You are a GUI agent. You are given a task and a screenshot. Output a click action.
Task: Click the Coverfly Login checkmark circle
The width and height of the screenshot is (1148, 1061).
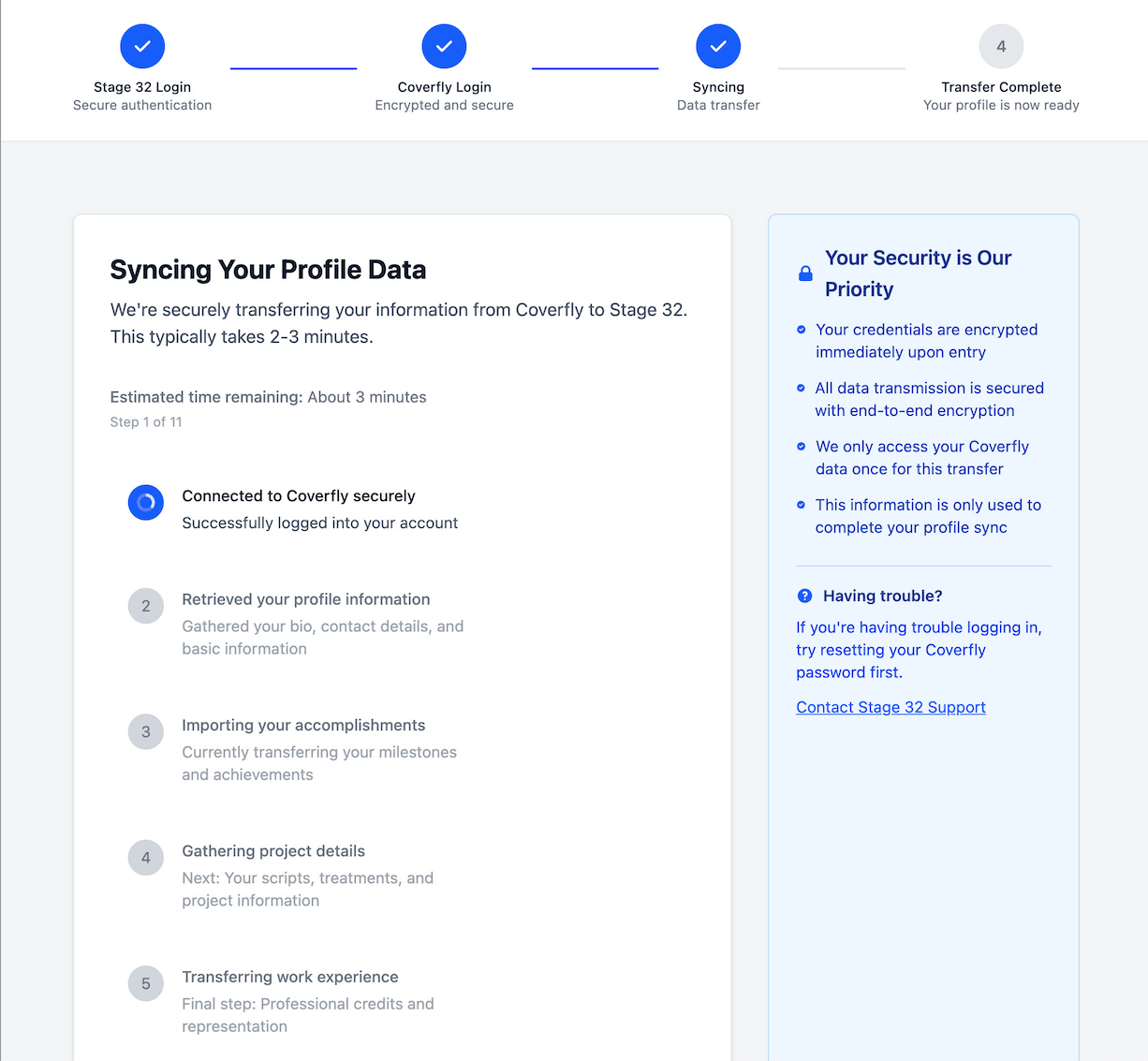444,46
